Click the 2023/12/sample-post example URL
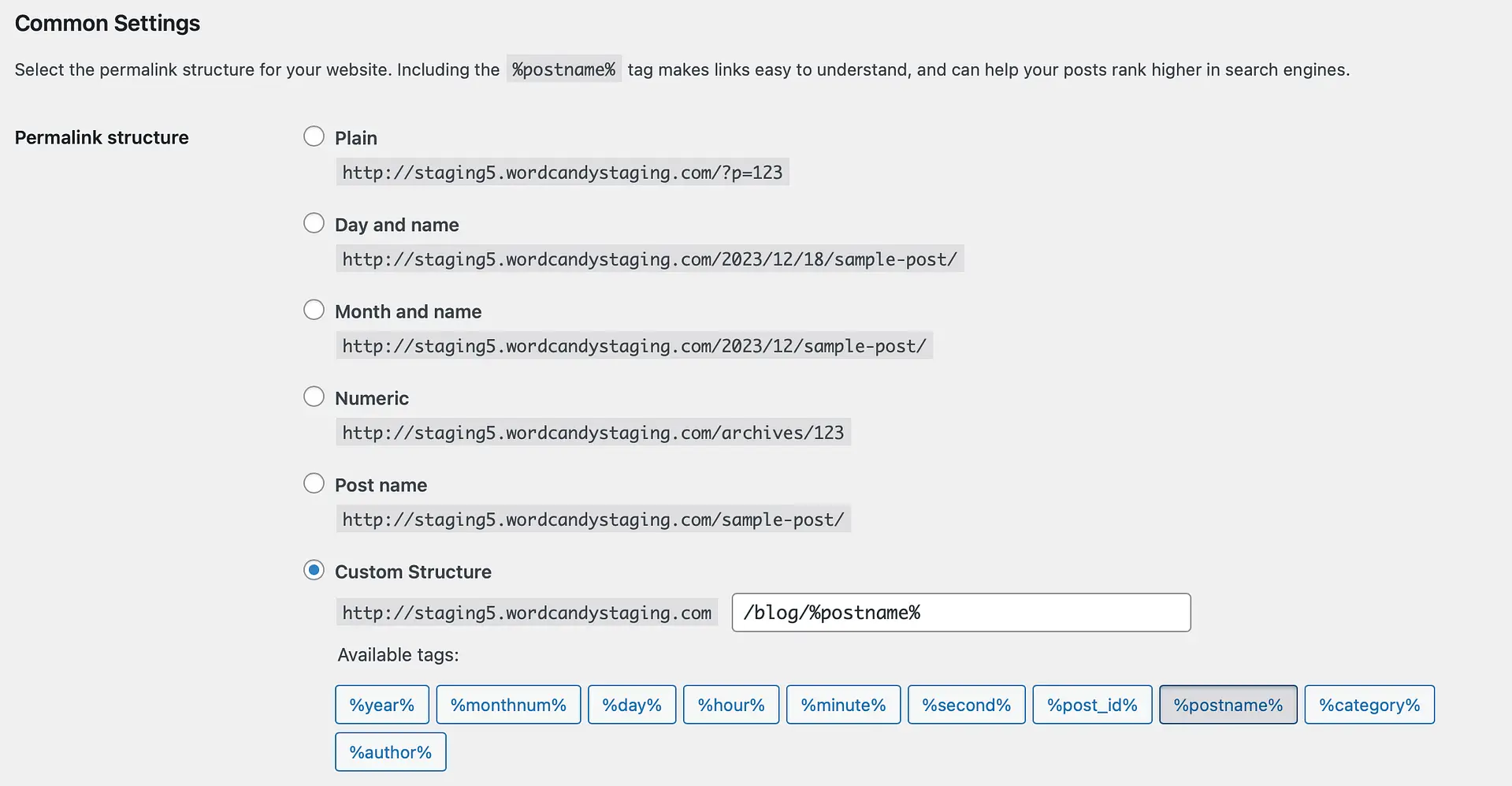This screenshot has height=786, width=1512. [x=634, y=346]
